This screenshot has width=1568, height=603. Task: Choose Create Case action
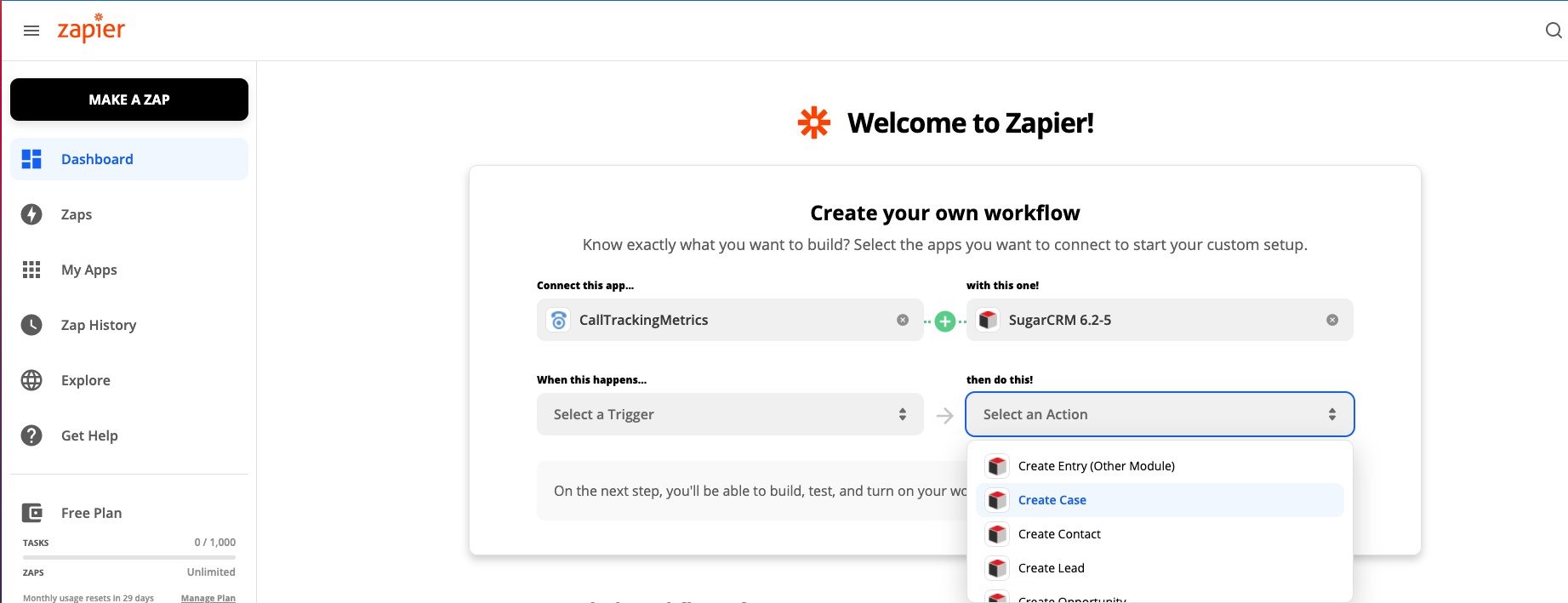click(1160, 500)
